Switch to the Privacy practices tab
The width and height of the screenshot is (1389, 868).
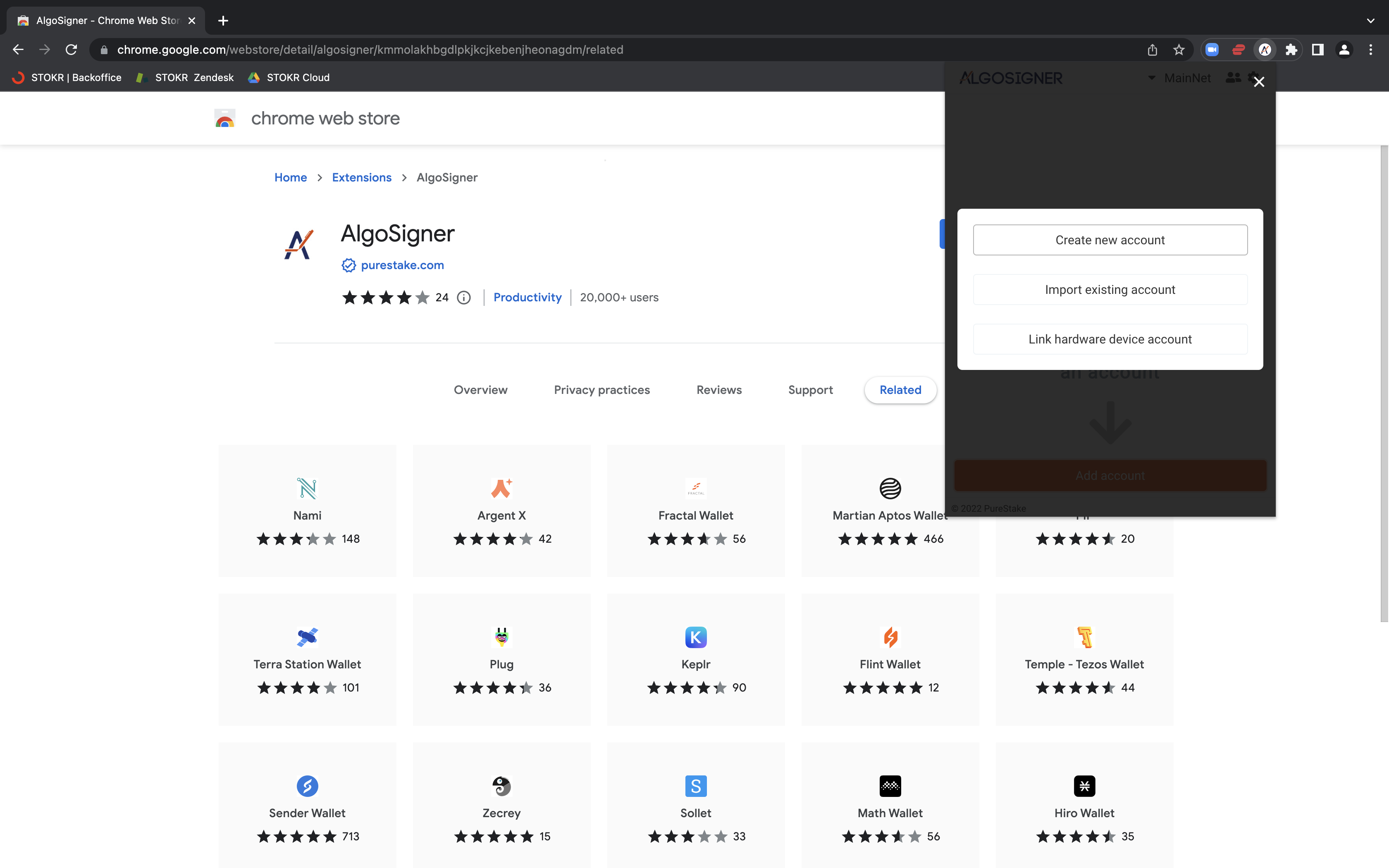pos(601,390)
